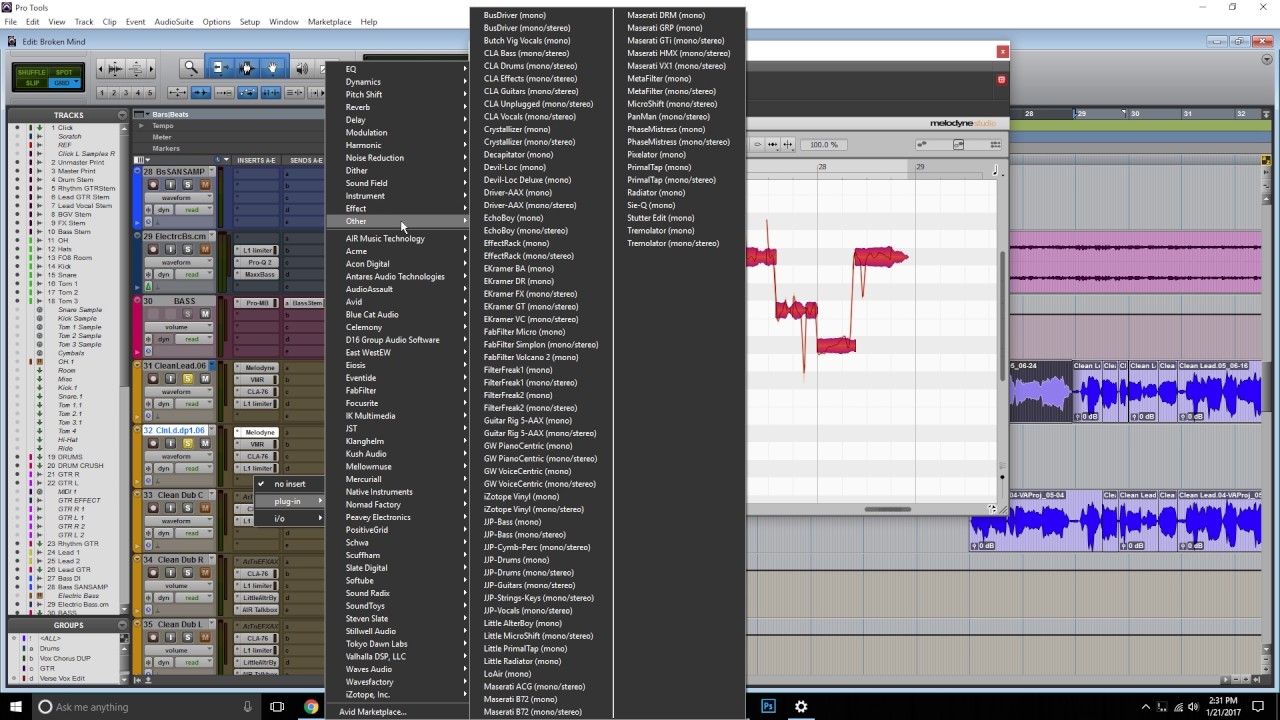Click the horizontal audio zoom control
The image size is (1280, 720).
(x=114, y=68)
